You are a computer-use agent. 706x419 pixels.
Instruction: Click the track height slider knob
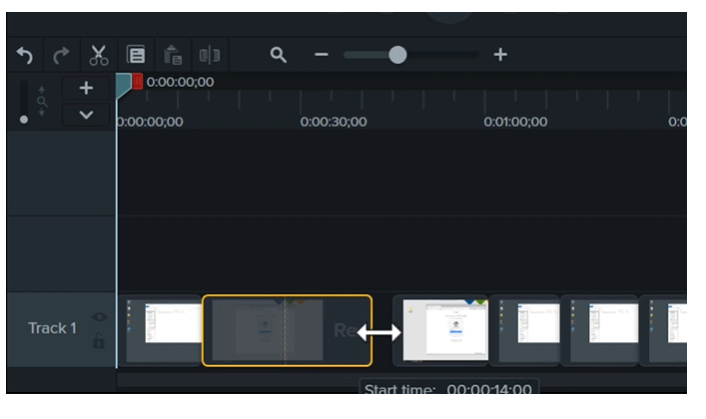24,120
